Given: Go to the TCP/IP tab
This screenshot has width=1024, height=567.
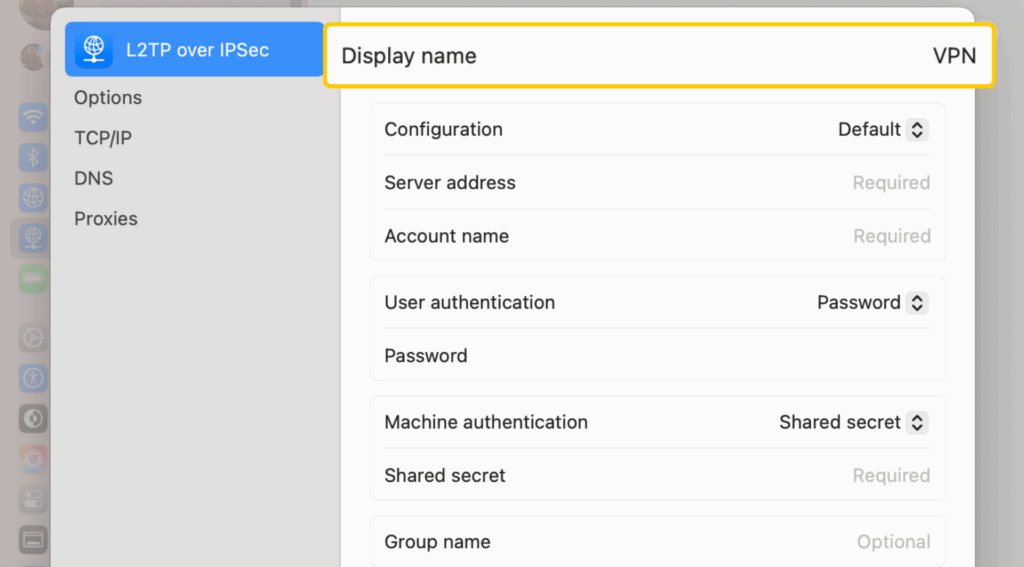Looking at the screenshot, I should click(x=103, y=138).
